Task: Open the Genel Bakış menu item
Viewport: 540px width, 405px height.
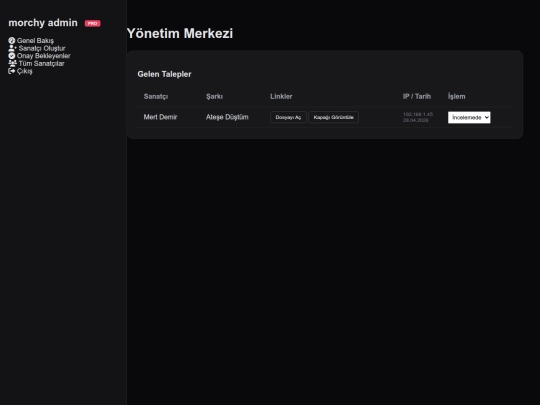Action: [31, 41]
